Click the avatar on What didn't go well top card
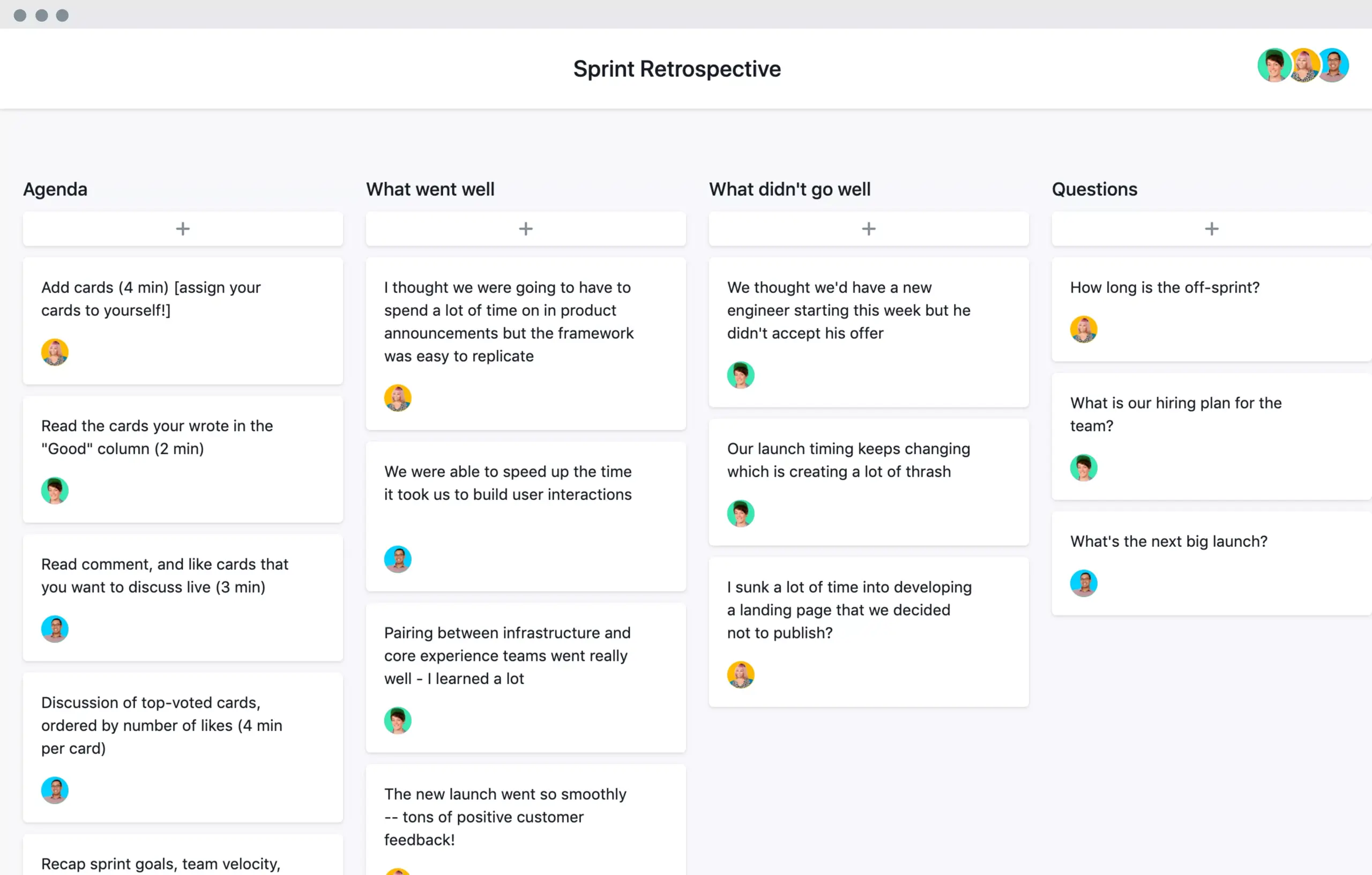Image resolution: width=1372 pixels, height=875 pixels. pos(741,375)
